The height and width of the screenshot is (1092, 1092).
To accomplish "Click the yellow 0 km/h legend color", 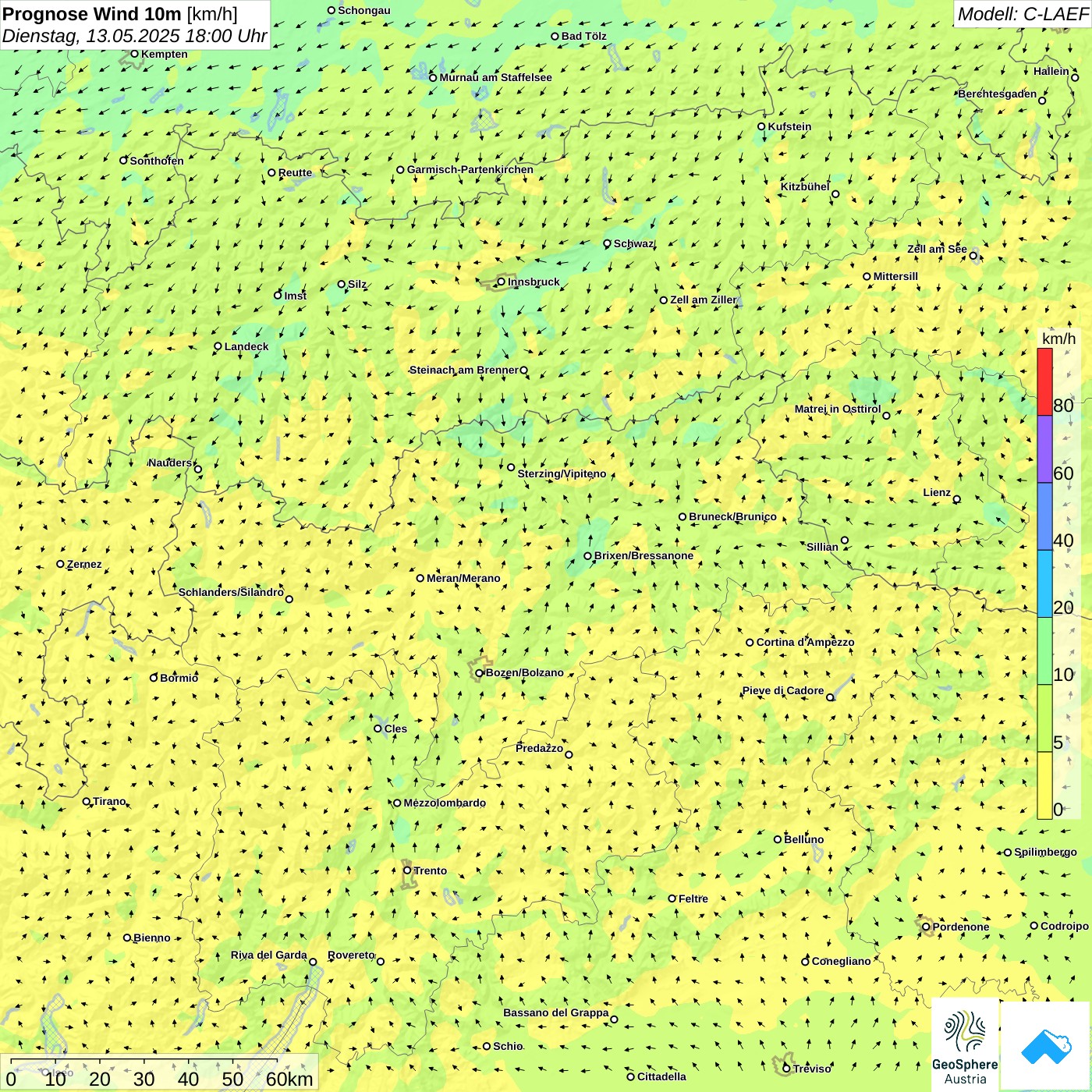I will click(x=1044, y=785).
